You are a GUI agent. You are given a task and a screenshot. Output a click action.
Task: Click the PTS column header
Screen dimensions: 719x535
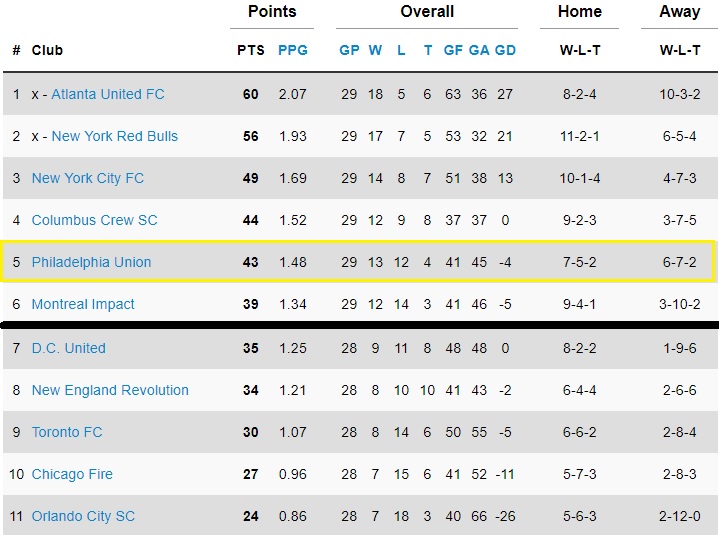tap(250, 50)
